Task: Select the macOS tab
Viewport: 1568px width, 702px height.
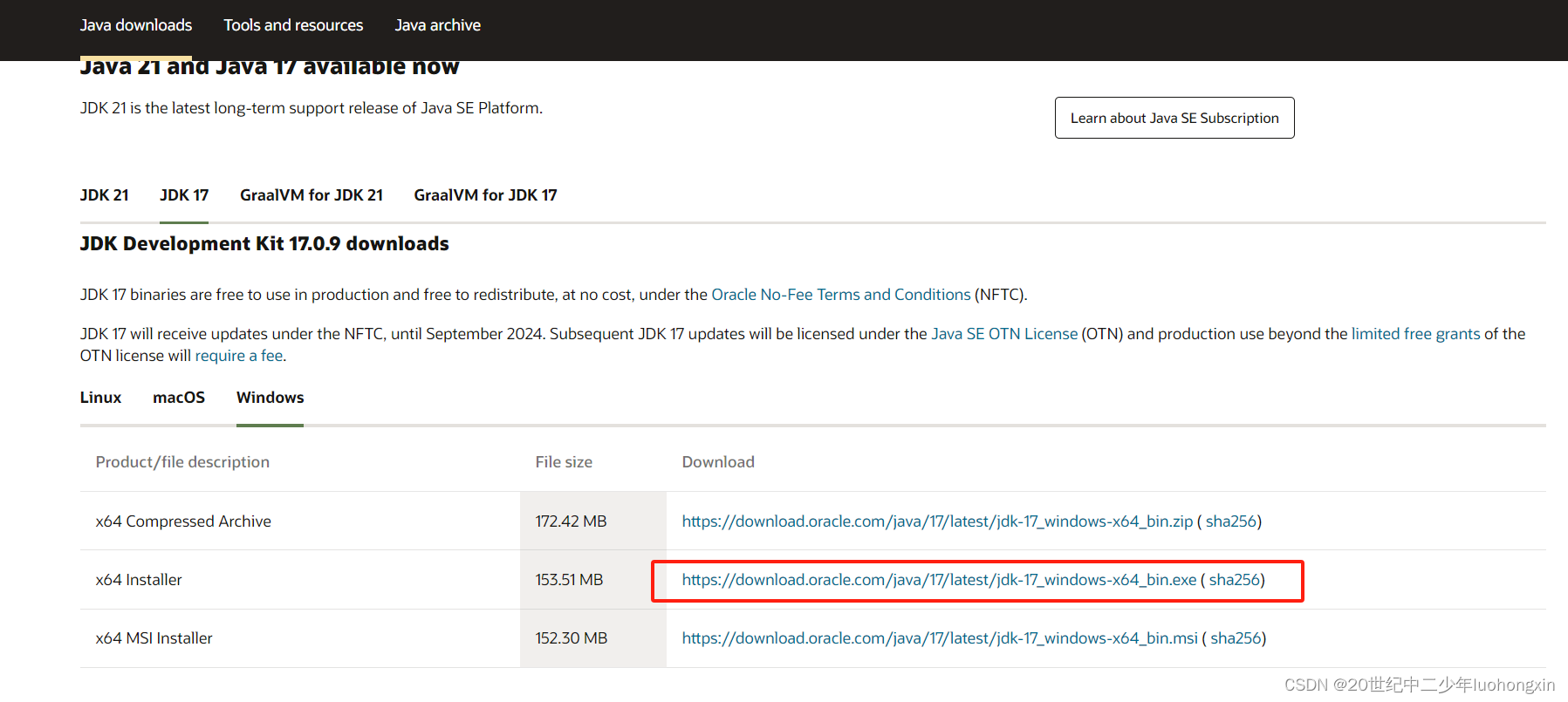Action: 179,398
